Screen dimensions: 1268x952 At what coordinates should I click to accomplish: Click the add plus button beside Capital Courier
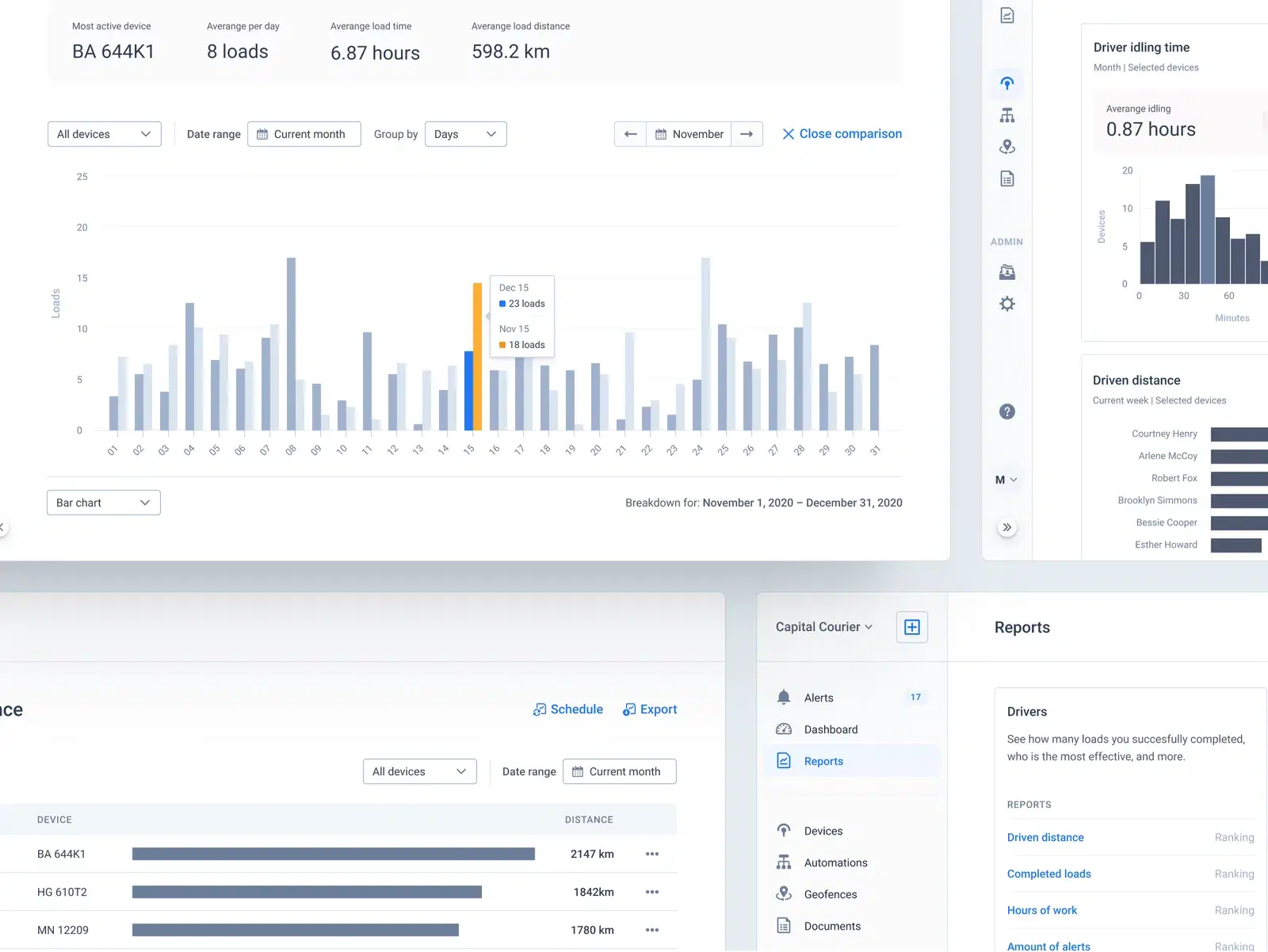912,627
